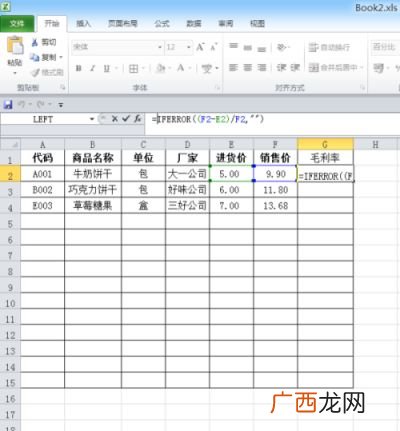This screenshot has width=400, height=431.
Task: Toggle Underline formatting
Action: [x=107, y=68]
